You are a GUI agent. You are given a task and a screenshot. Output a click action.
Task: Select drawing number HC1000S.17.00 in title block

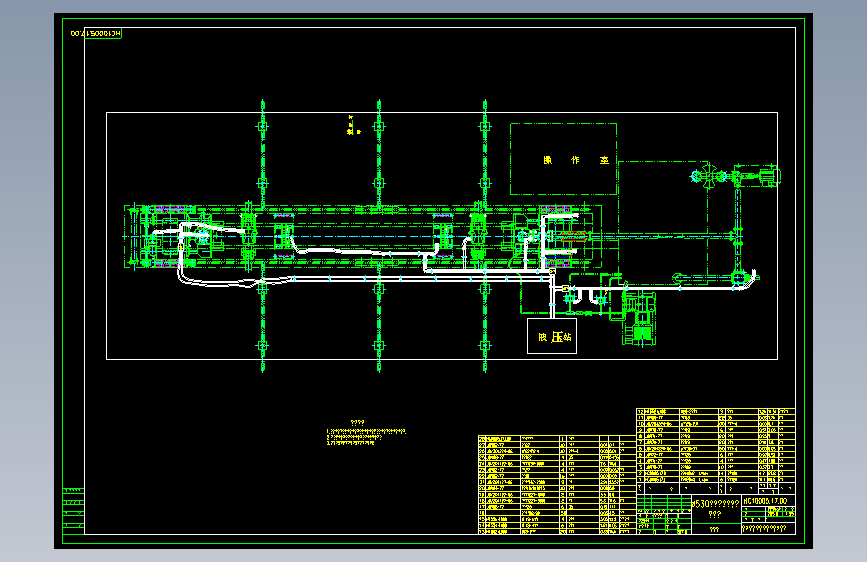point(765,501)
